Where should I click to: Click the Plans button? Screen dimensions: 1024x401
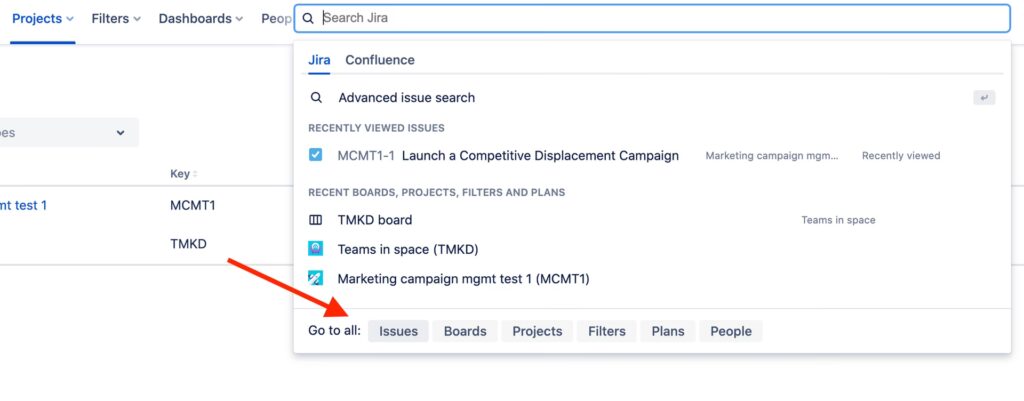[668, 331]
